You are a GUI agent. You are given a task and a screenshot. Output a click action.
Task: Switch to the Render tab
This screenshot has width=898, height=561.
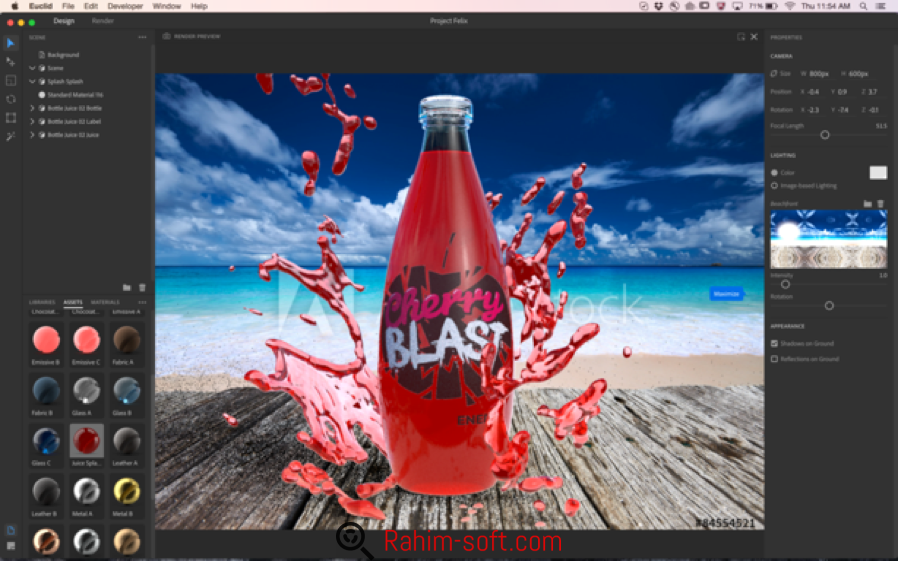click(x=103, y=21)
